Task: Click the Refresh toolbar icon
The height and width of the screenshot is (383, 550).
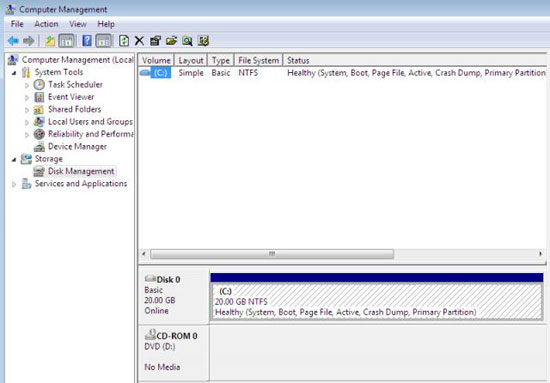Action: tap(123, 41)
